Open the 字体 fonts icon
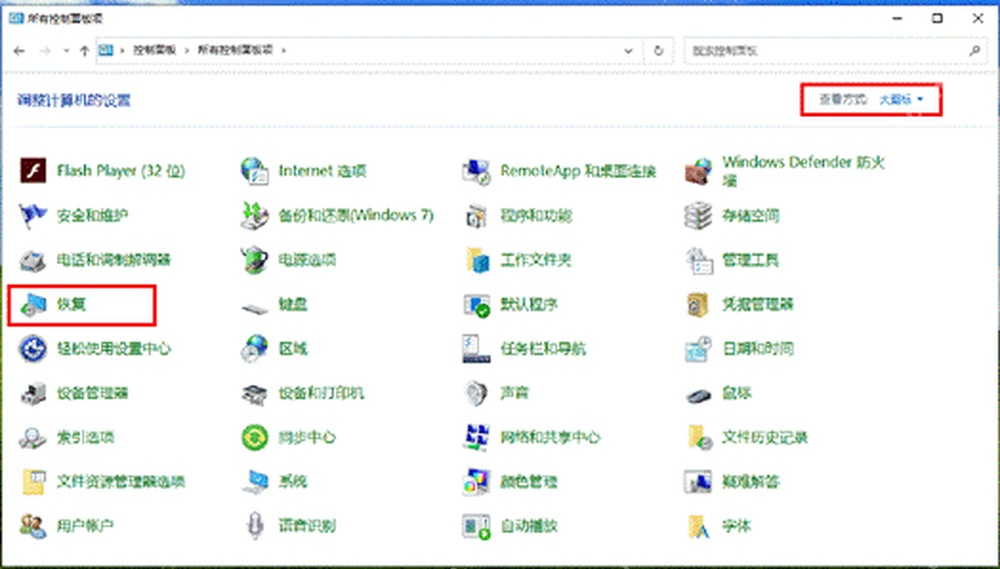The width and height of the screenshot is (1000, 569). pos(698,526)
